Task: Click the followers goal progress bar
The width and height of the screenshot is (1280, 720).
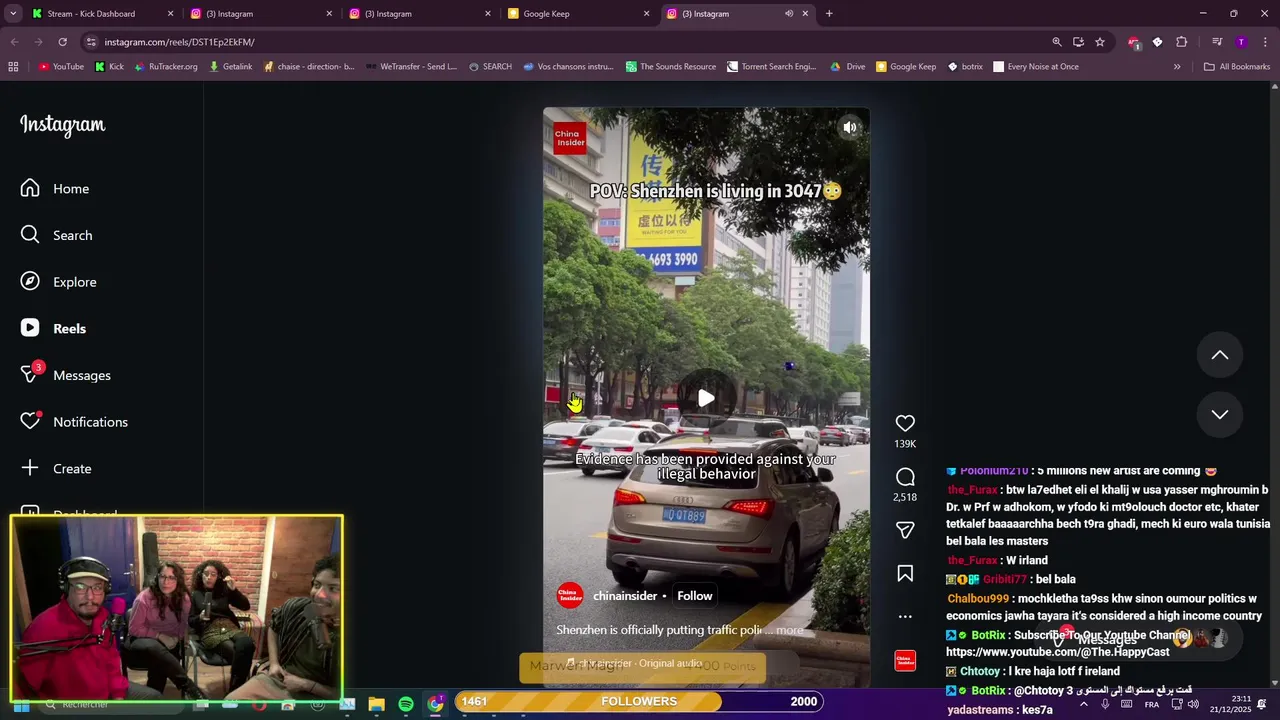Action: click(x=638, y=701)
